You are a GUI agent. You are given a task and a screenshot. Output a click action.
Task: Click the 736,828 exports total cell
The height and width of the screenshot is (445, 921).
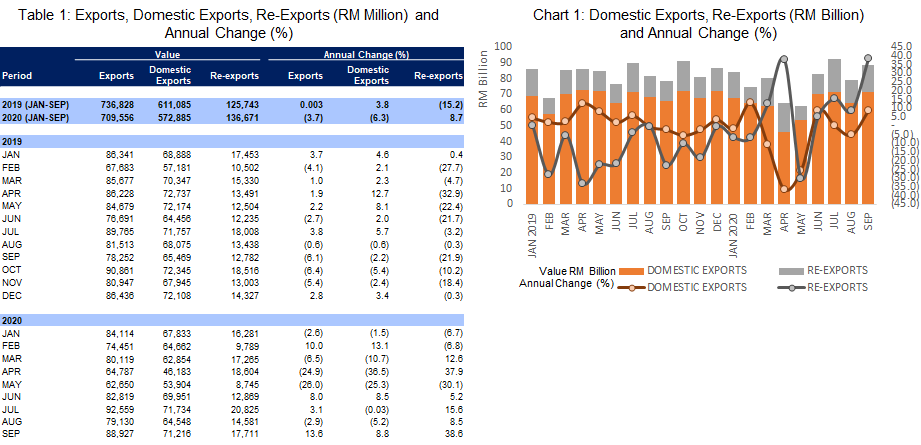pyautogui.click(x=116, y=104)
